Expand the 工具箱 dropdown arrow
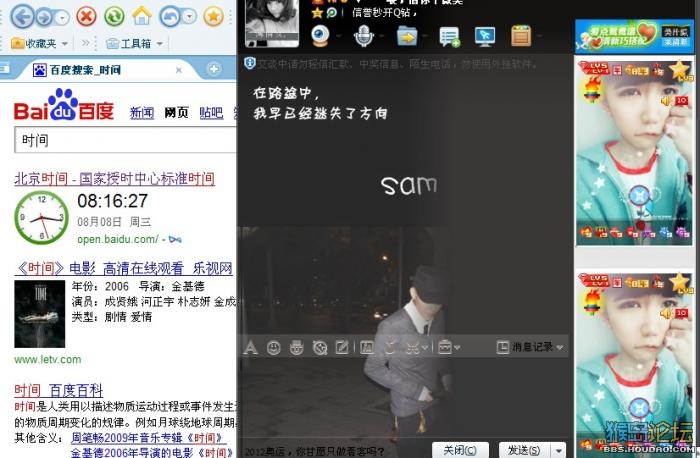Screen dimensions: 700x458 (160, 44)
